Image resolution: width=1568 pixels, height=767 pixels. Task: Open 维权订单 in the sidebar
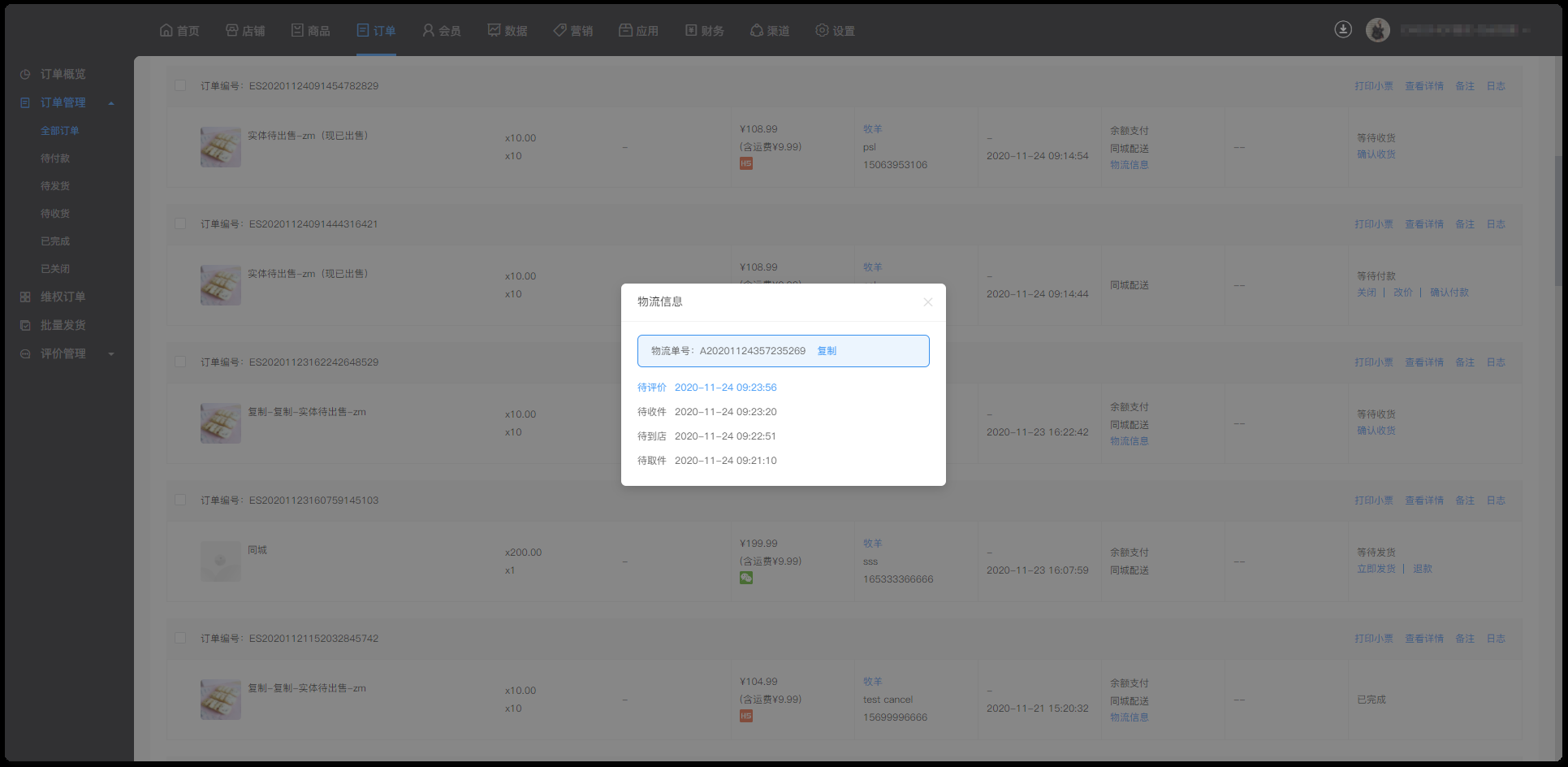[x=63, y=297]
